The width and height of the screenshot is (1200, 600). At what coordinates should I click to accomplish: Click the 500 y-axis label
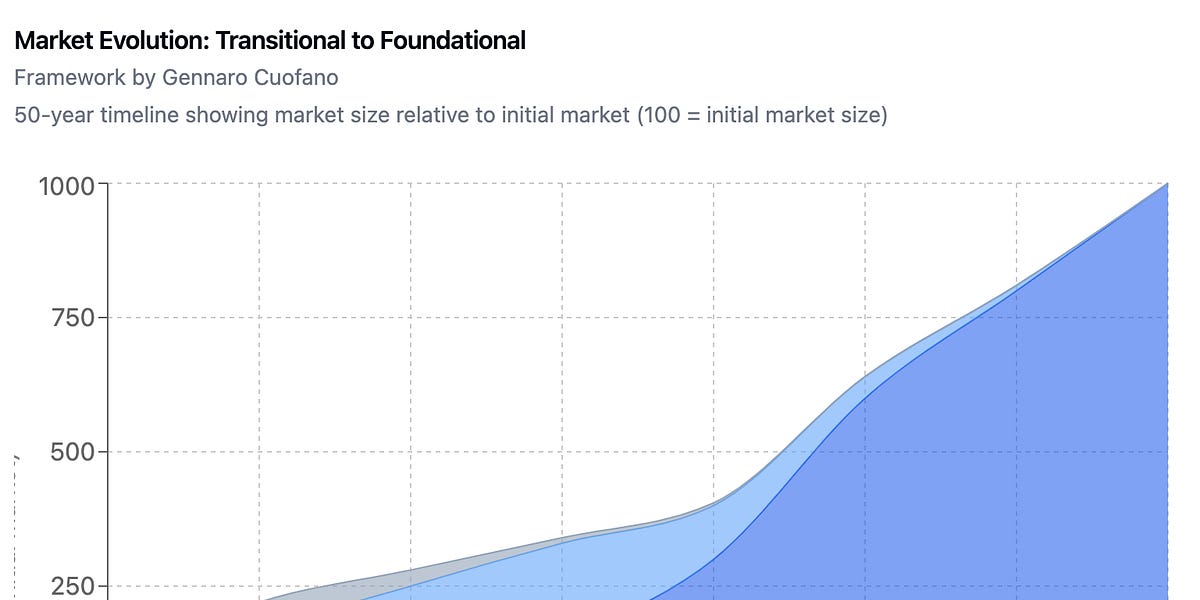pos(72,452)
